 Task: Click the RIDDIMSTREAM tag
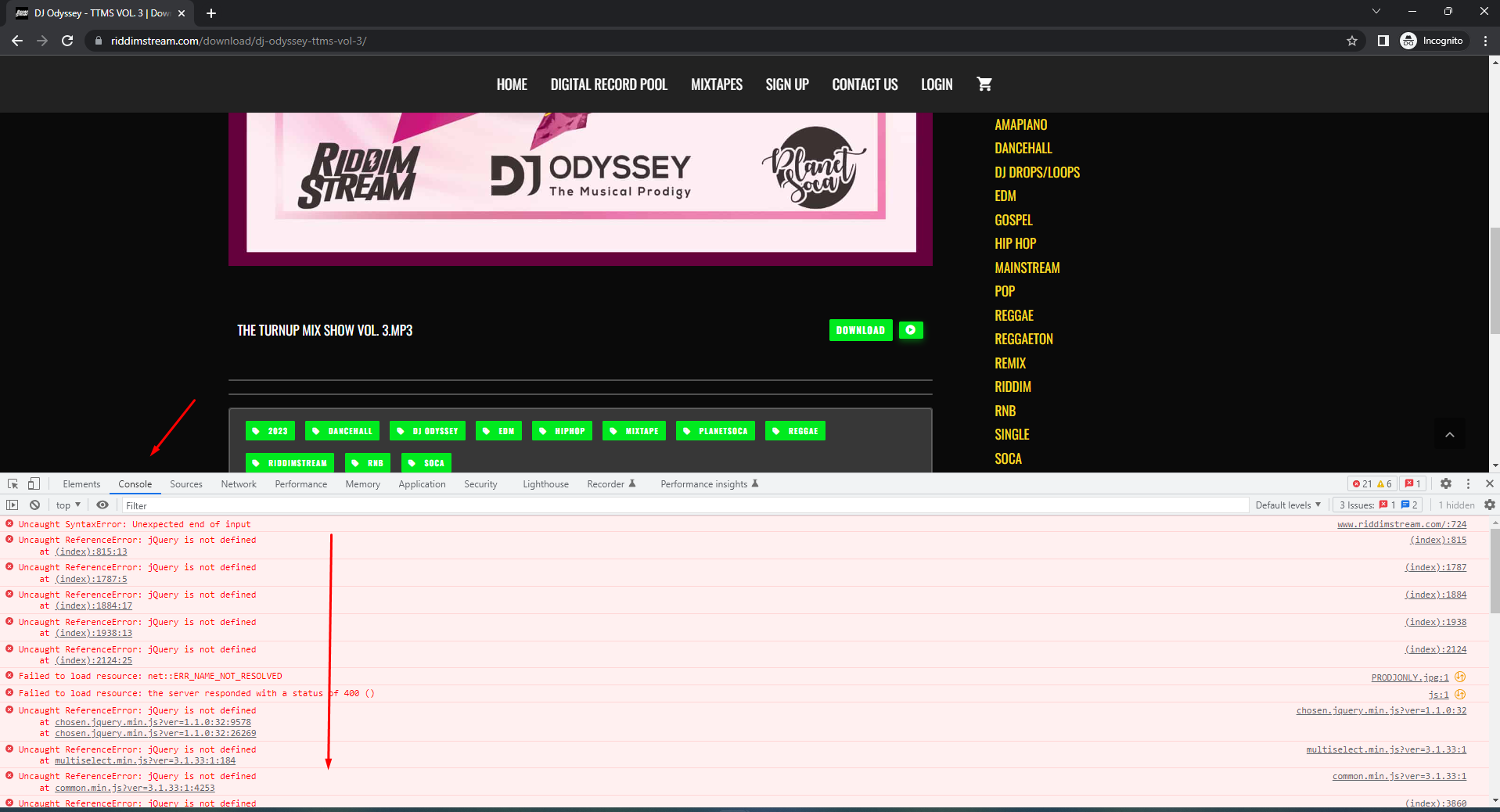[x=290, y=463]
